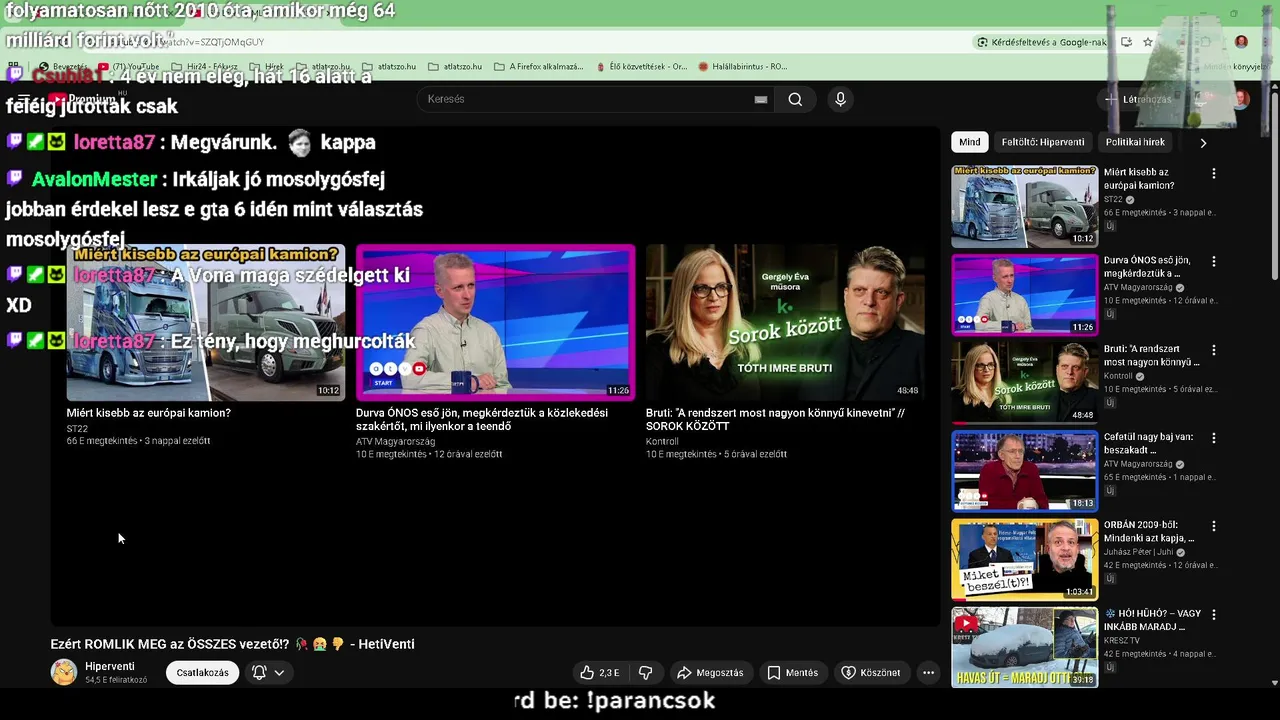The width and height of the screenshot is (1280, 720).
Task: Open the on-screen keyboard icon in the search box
Action: pyautogui.click(x=761, y=99)
